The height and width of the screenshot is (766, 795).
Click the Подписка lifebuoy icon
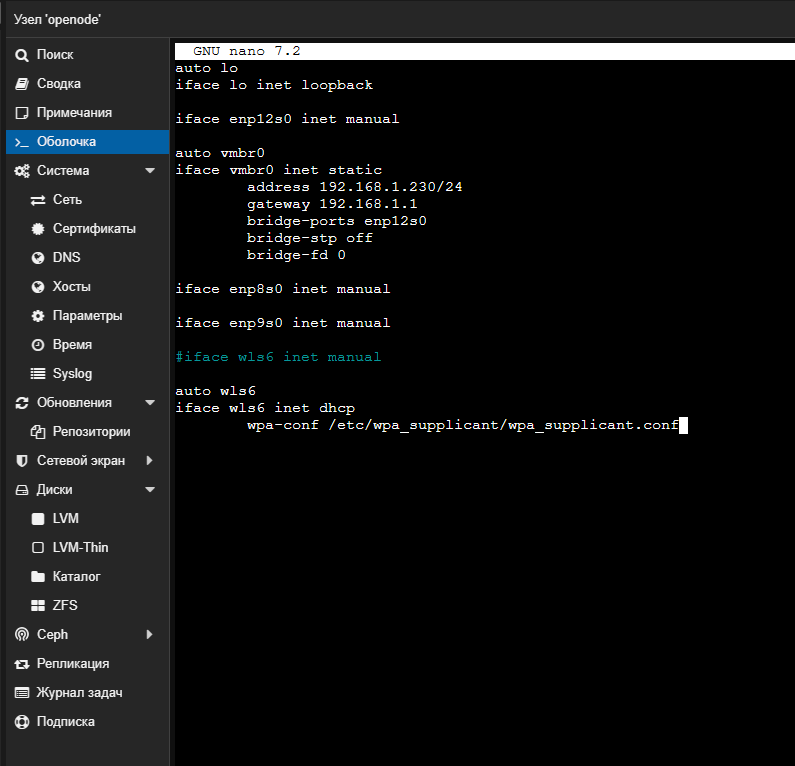tap(22, 722)
